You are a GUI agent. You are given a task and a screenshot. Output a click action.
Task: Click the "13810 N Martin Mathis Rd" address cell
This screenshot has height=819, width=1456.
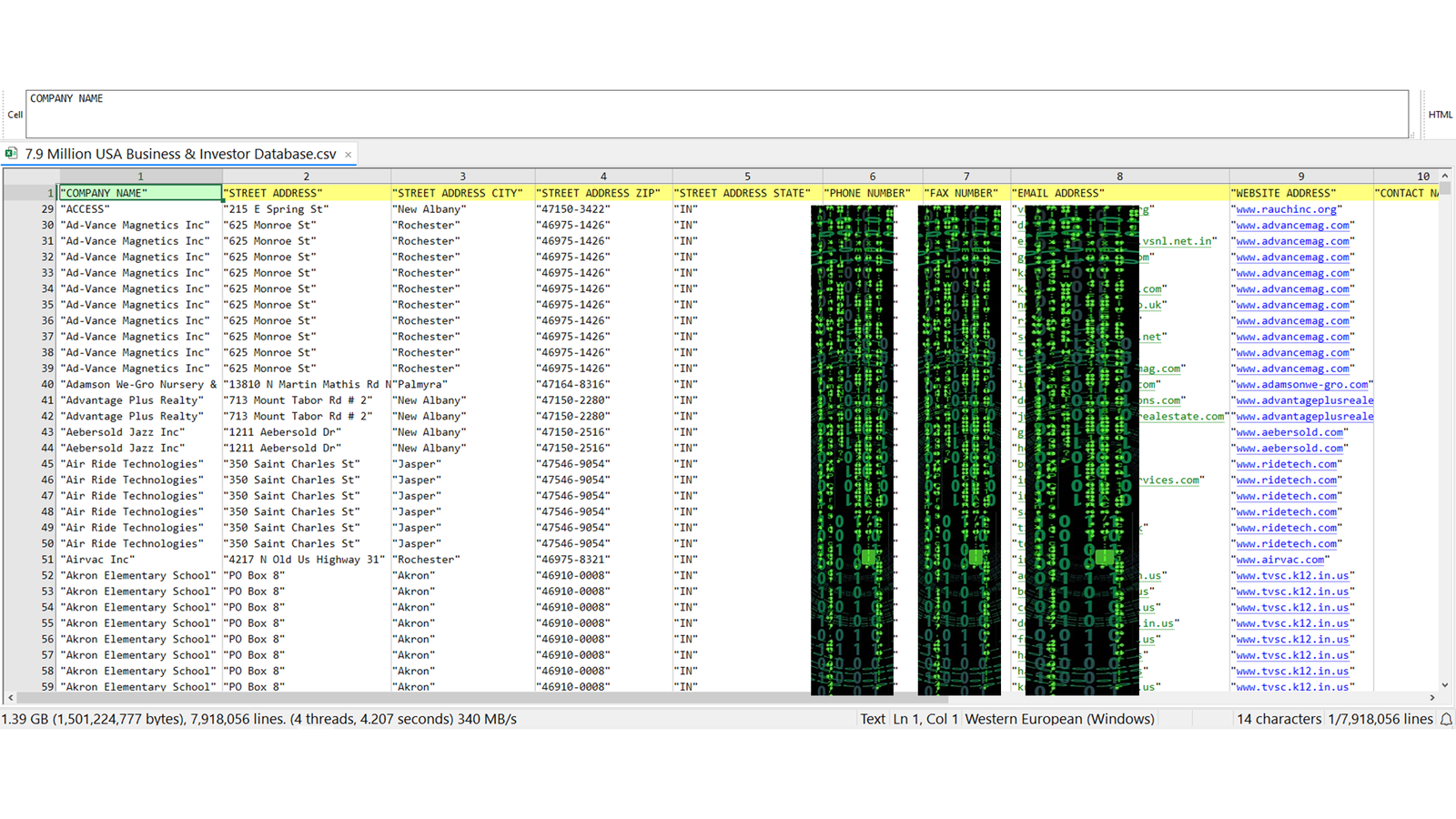point(307,385)
